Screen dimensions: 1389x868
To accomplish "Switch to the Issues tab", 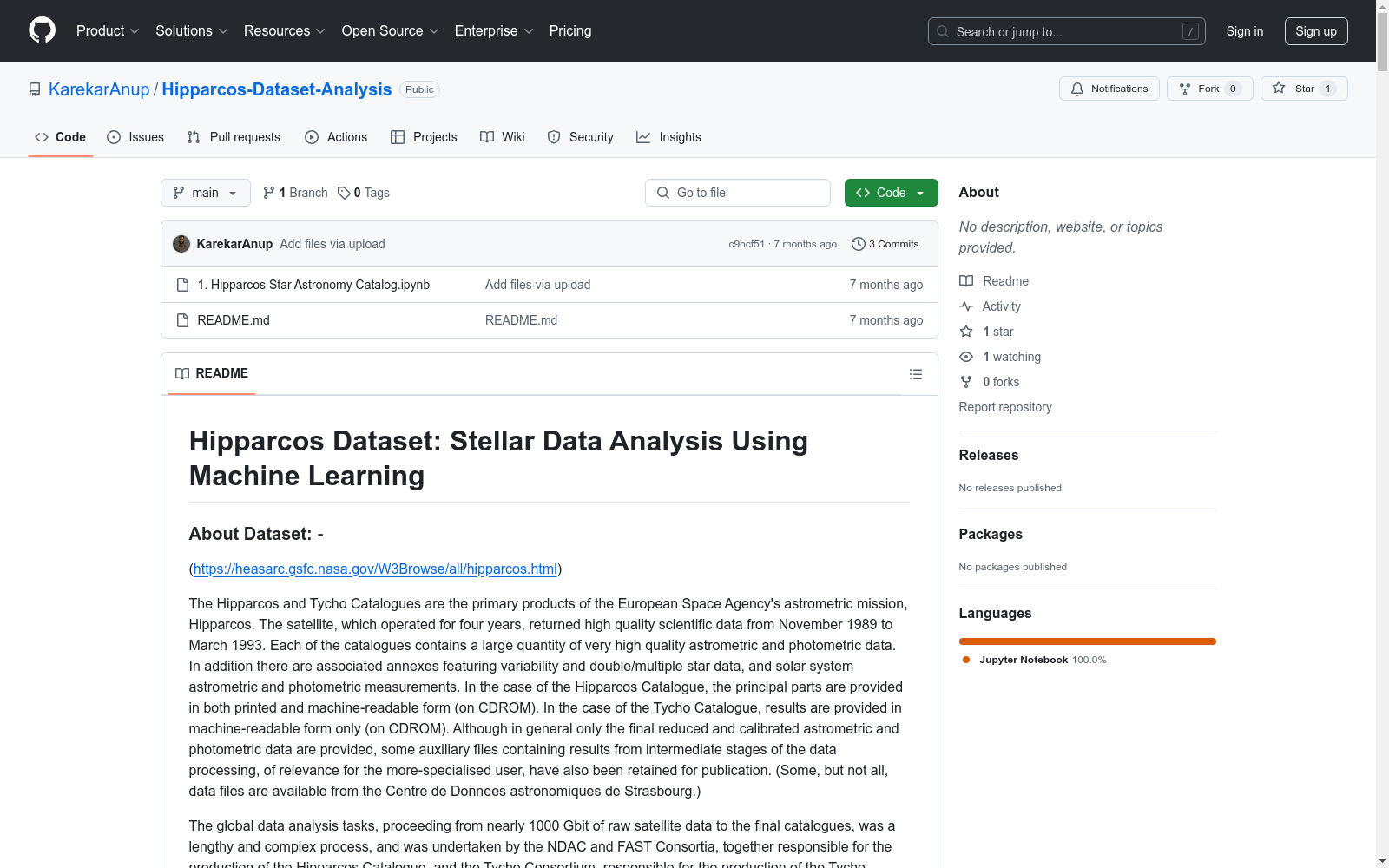I will coord(135,137).
